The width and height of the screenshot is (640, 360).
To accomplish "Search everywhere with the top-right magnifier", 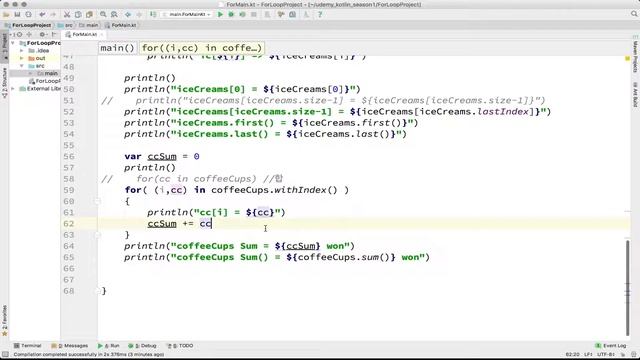I will click(634, 14).
